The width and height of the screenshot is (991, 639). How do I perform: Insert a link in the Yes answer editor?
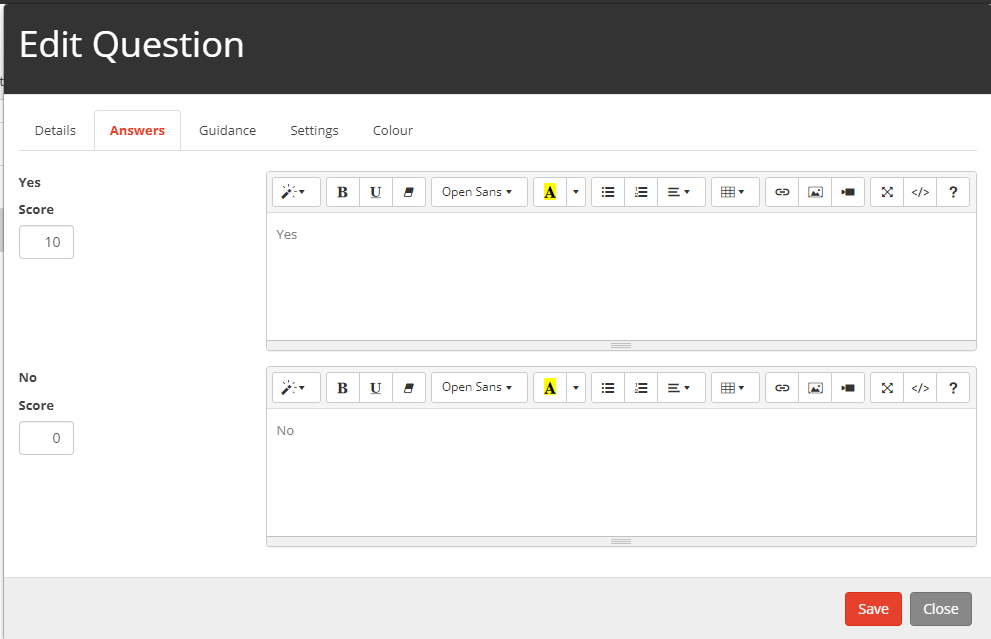(x=782, y=192)
